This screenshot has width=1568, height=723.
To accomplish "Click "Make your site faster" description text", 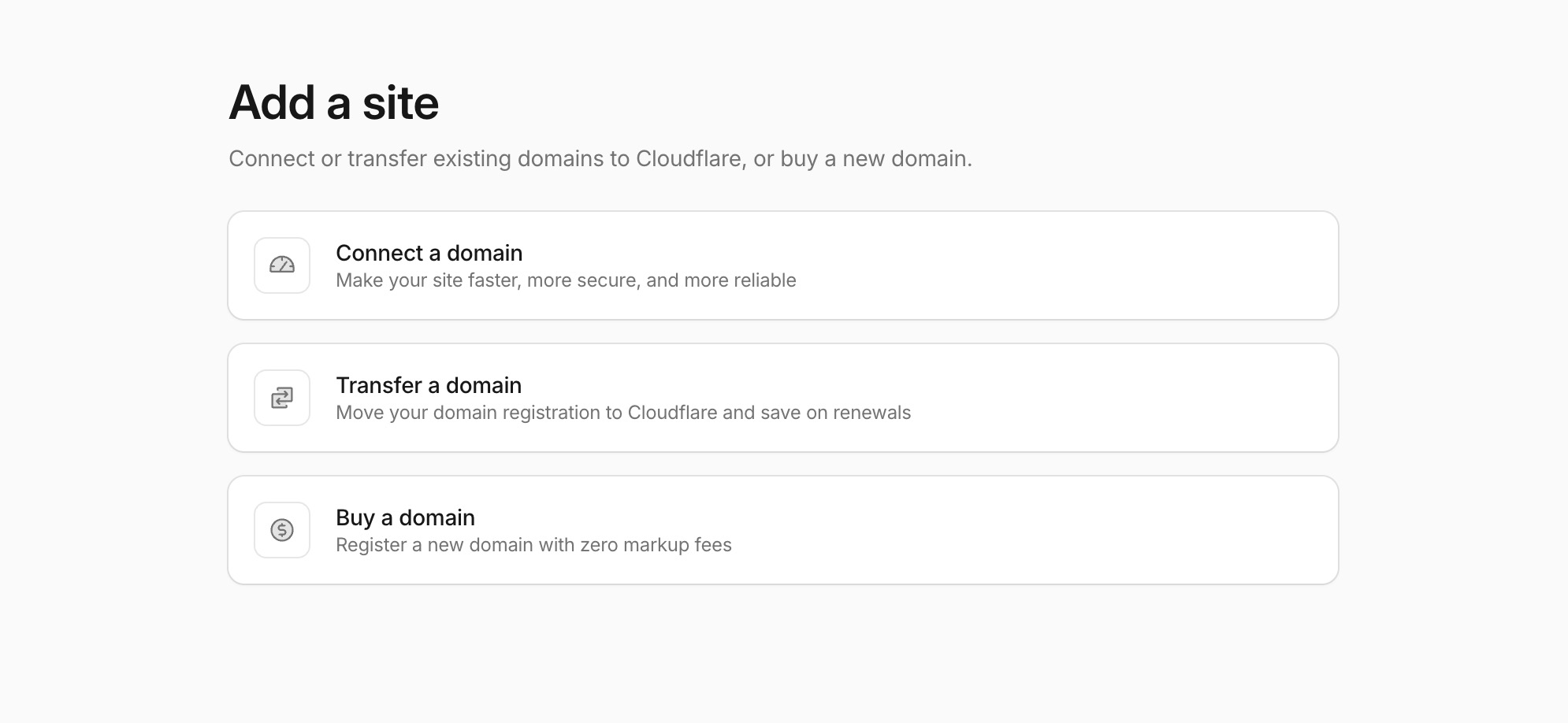I will pos(566,280).
